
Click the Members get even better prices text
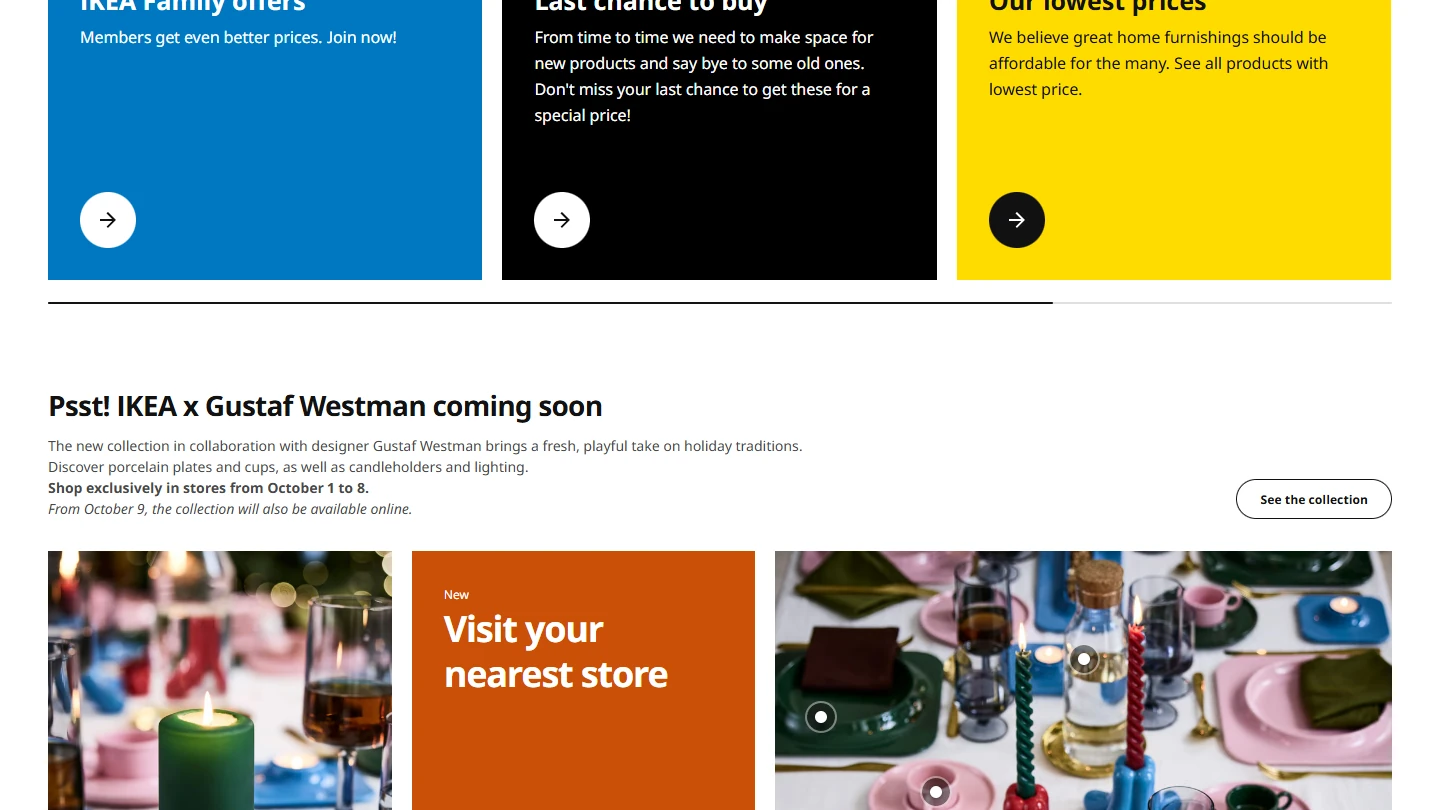[x=238, y=37]
